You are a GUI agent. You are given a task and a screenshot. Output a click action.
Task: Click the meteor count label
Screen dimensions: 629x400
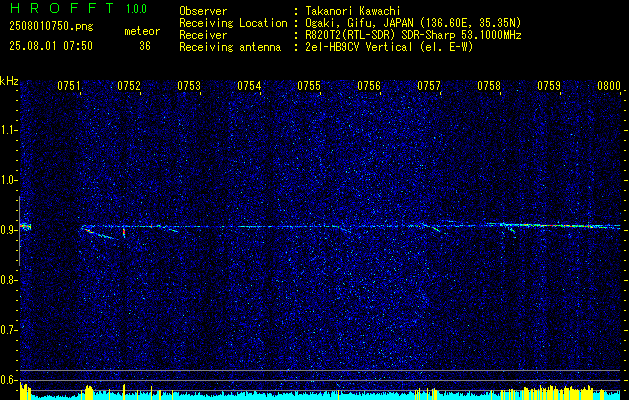click(142, 31)
